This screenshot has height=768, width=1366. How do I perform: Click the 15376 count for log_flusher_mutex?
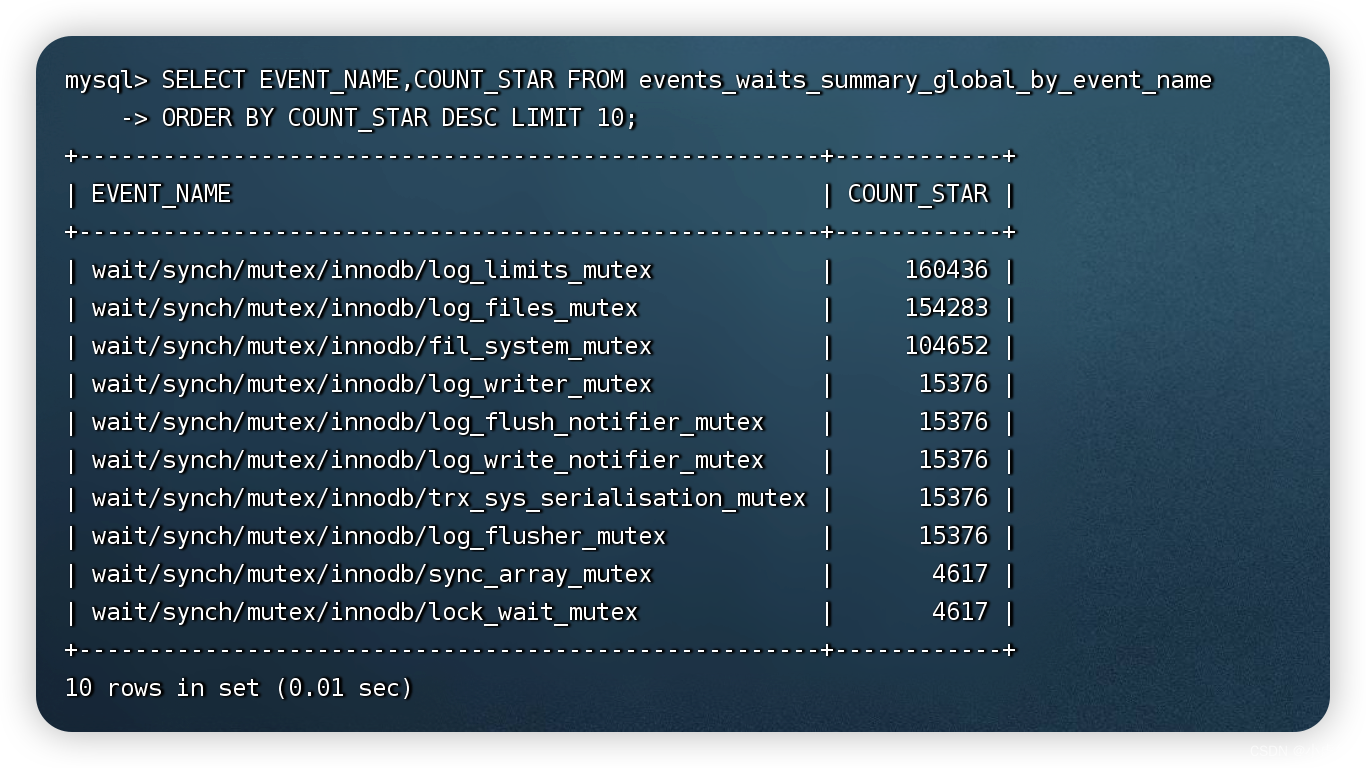point(953,536)
